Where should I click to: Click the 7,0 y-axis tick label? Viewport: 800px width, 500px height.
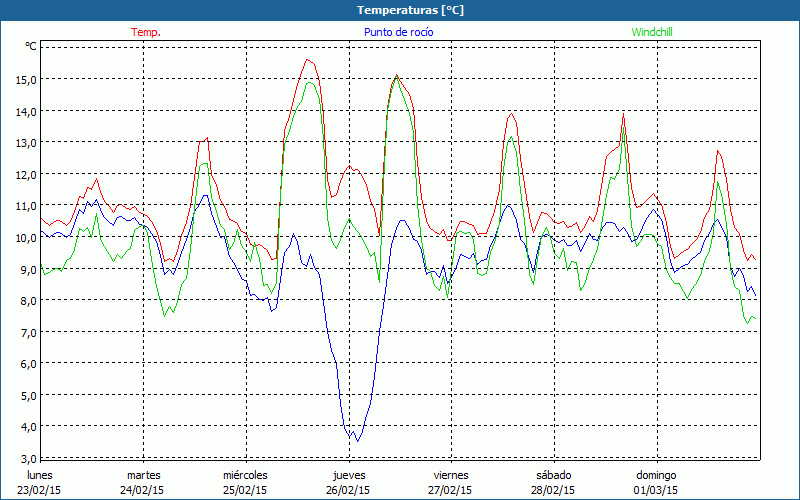[26, 332]
